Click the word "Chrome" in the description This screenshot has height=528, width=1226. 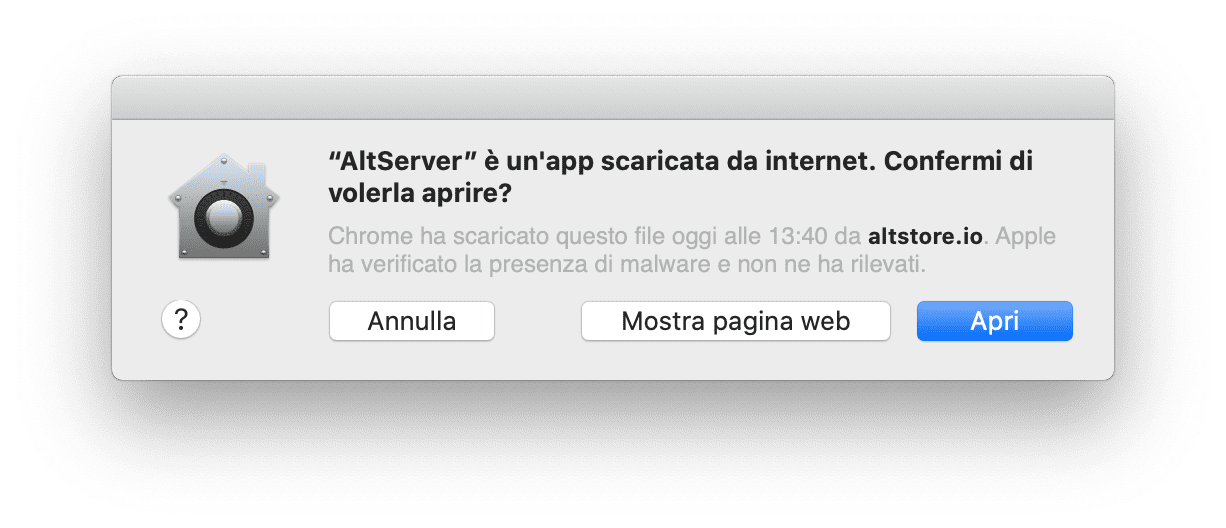(x=362, y=238)
